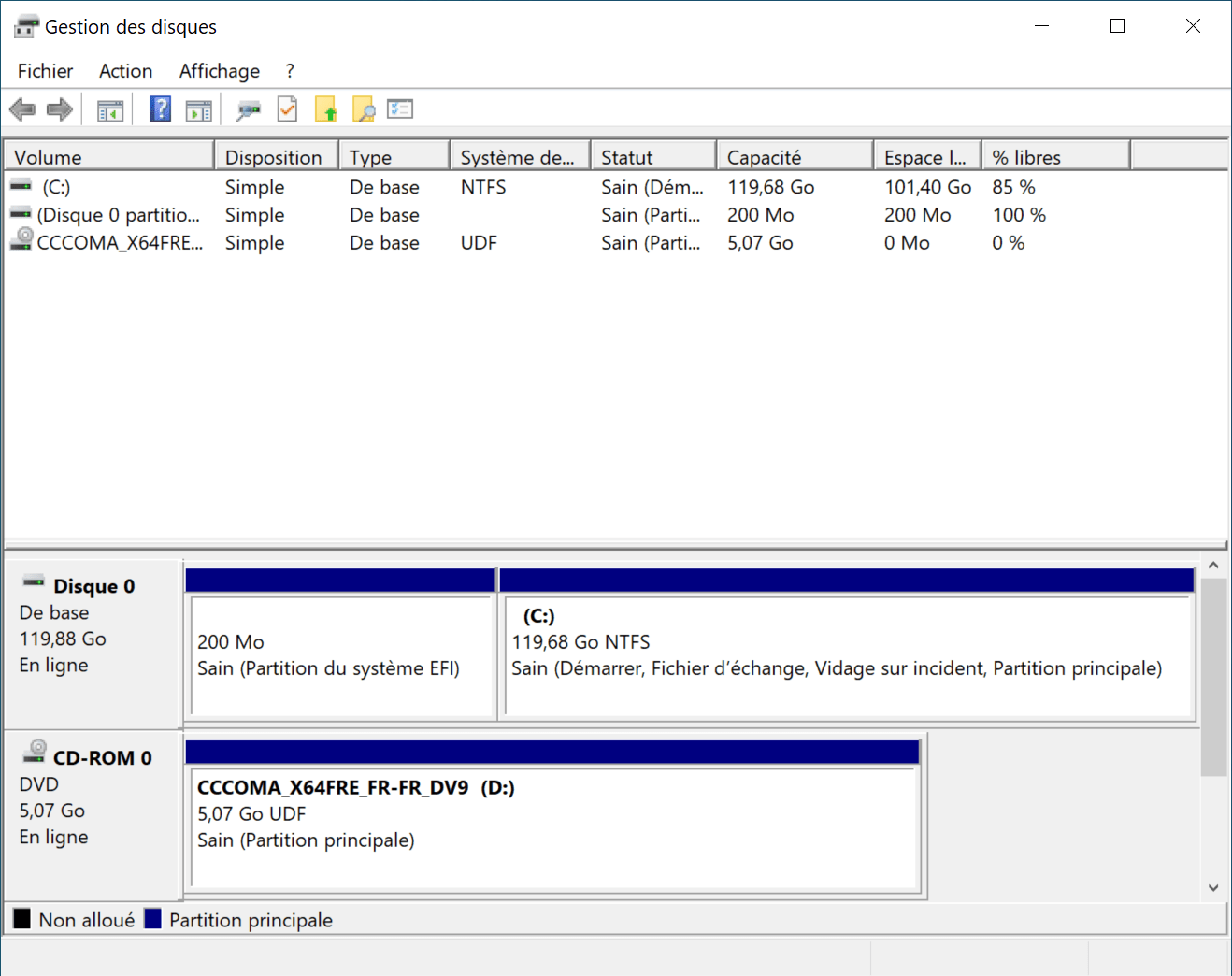Click the folder with magnifier icon
Image resolution: width=1232 pixels, height=976 pixels.
point(364,109)
